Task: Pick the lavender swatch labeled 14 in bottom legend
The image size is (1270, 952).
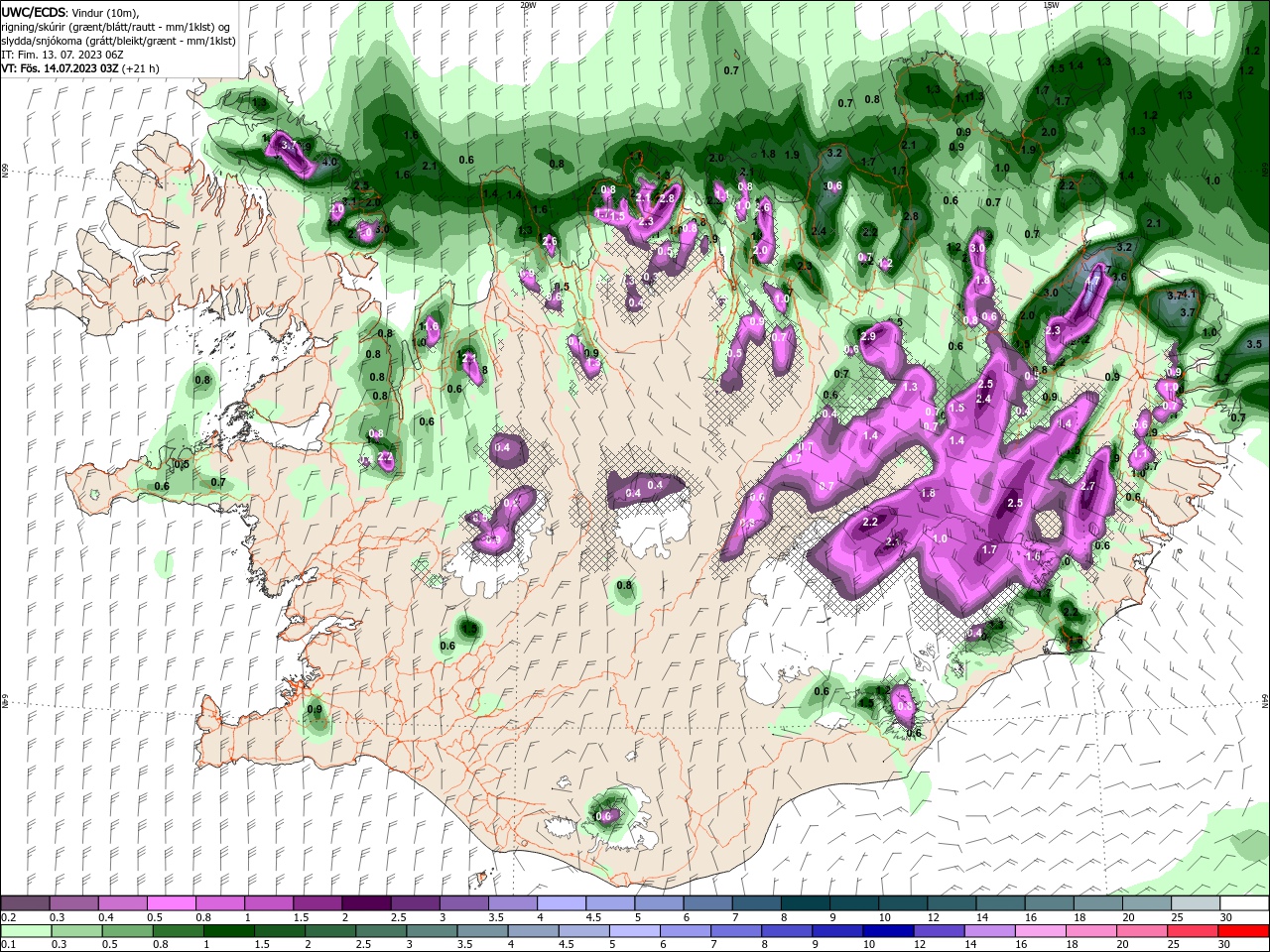Action: [991, 932]
